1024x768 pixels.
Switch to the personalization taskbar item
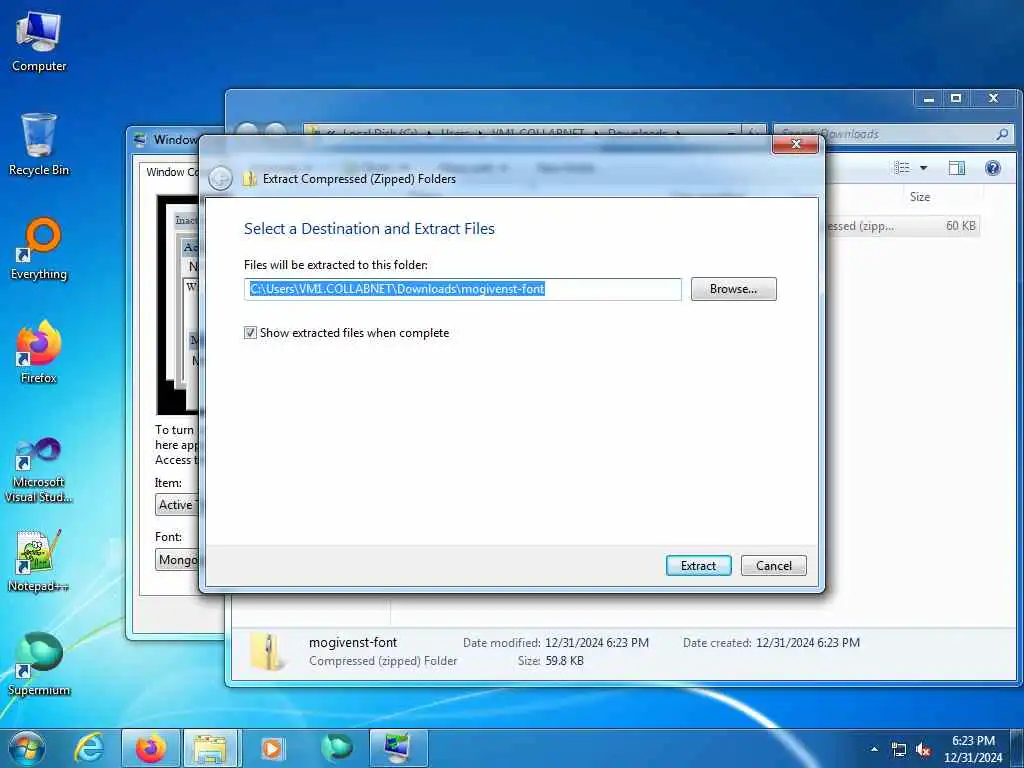click(x=398, y=748)
